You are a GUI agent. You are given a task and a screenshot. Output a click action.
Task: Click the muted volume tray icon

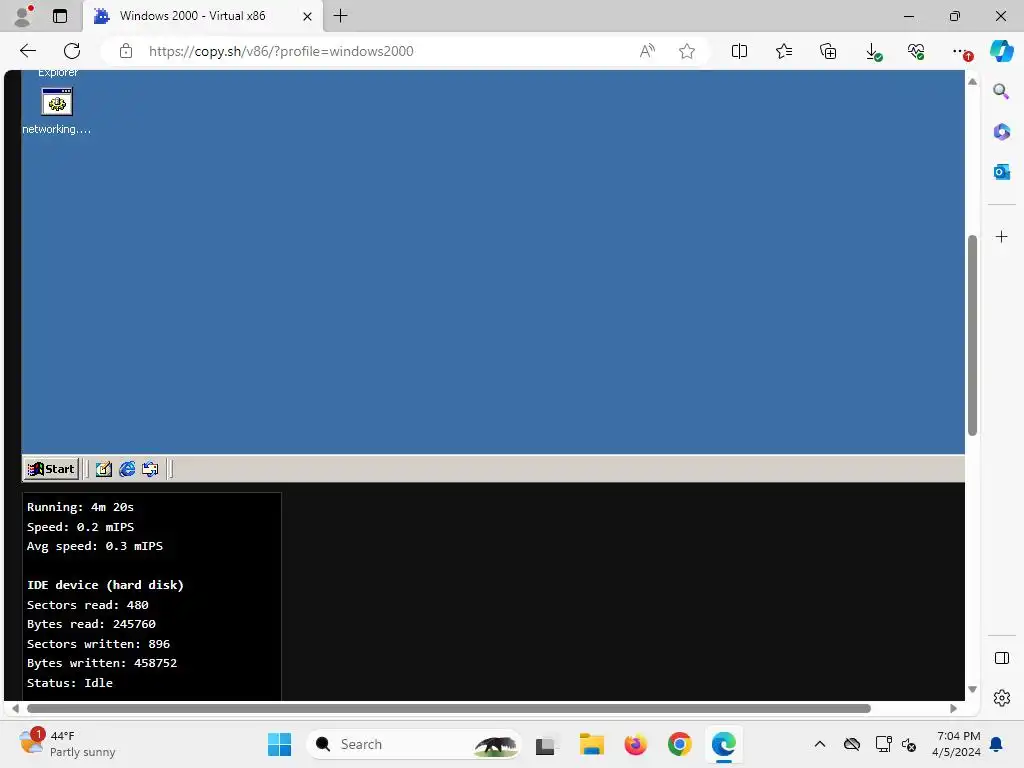tap(908, 744)
